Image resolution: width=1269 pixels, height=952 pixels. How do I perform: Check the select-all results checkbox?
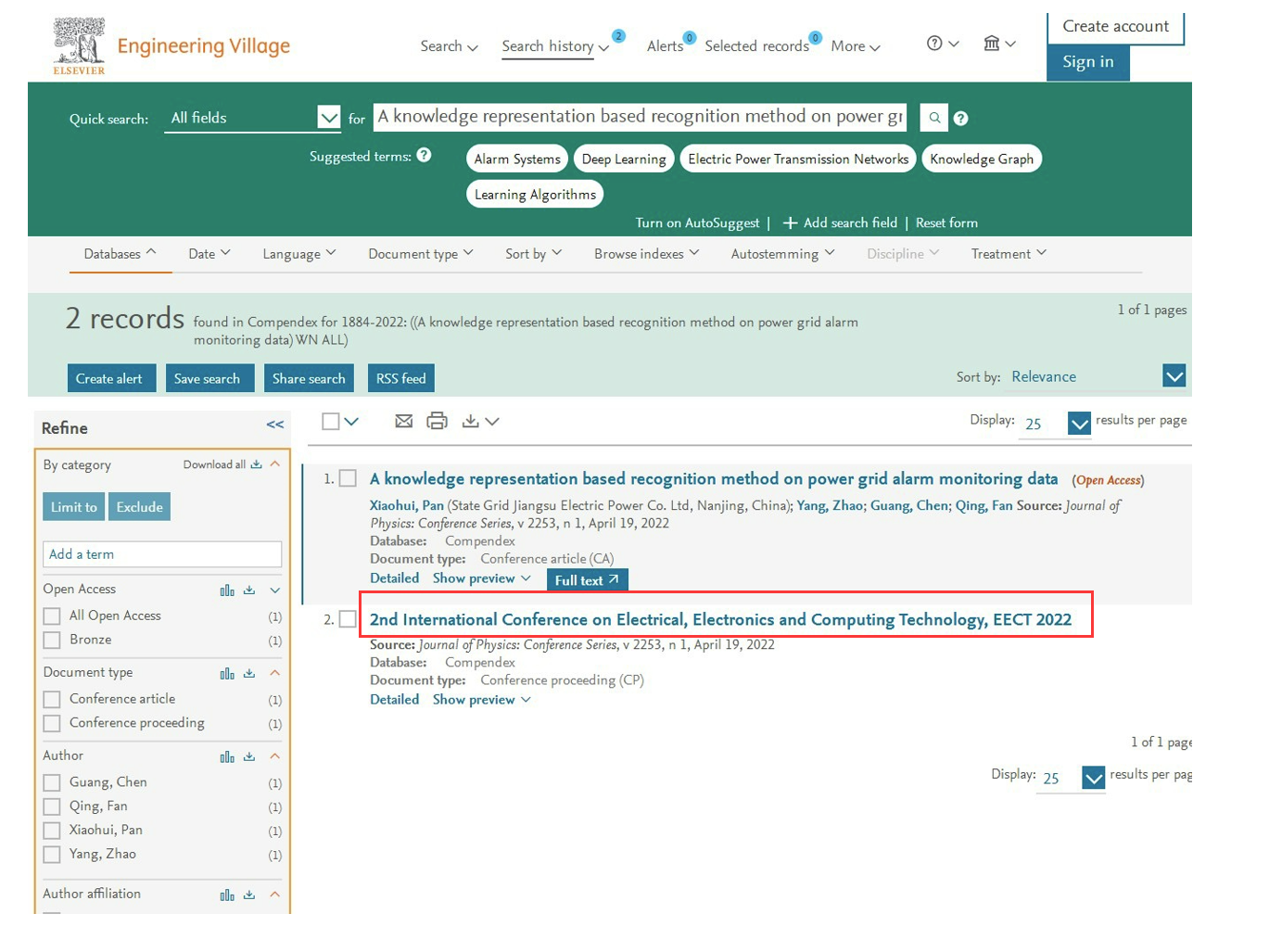click(x=330, y=421)
